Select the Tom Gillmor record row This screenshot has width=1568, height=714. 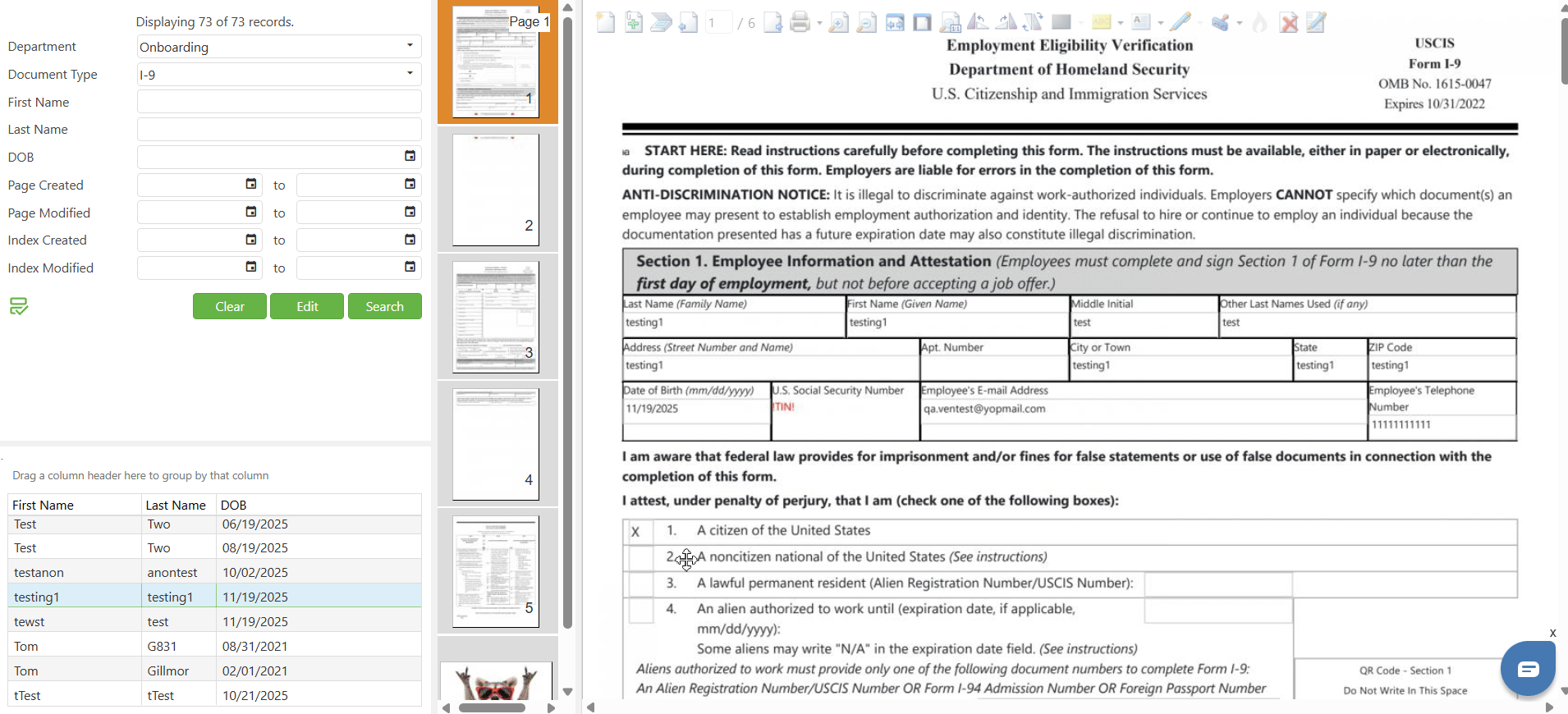[x=214, y=671]
